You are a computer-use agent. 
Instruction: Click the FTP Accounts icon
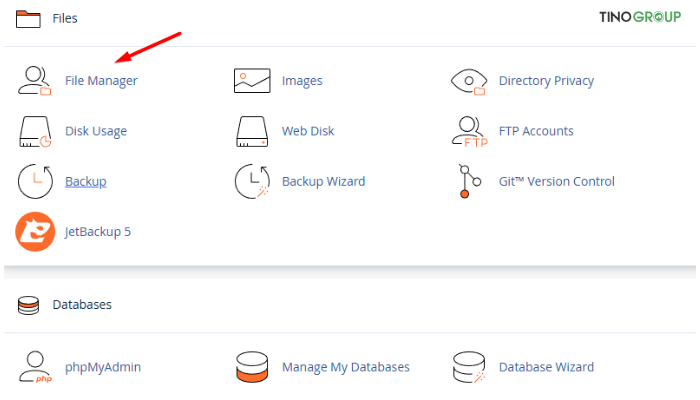(x=470, y=132)
